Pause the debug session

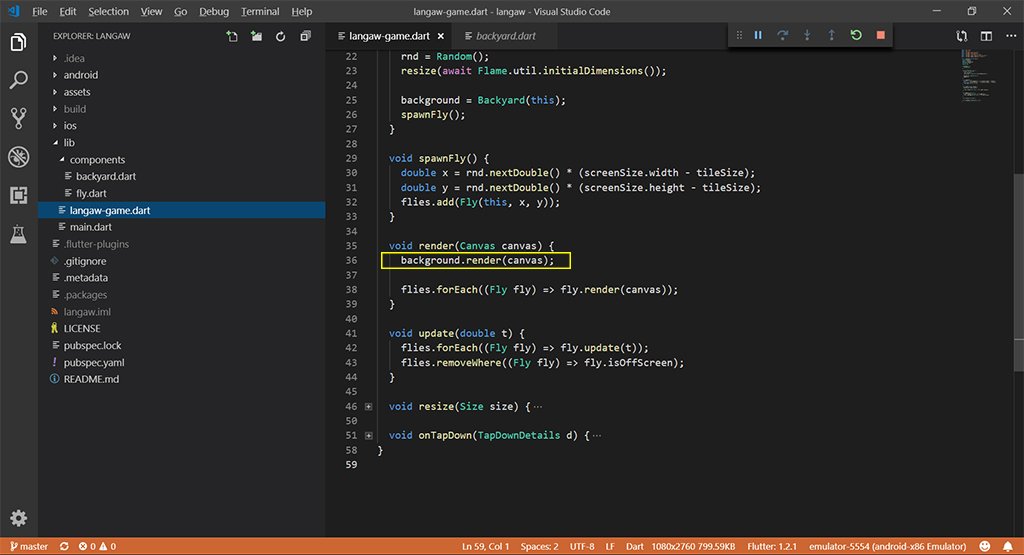pos(758,35)
